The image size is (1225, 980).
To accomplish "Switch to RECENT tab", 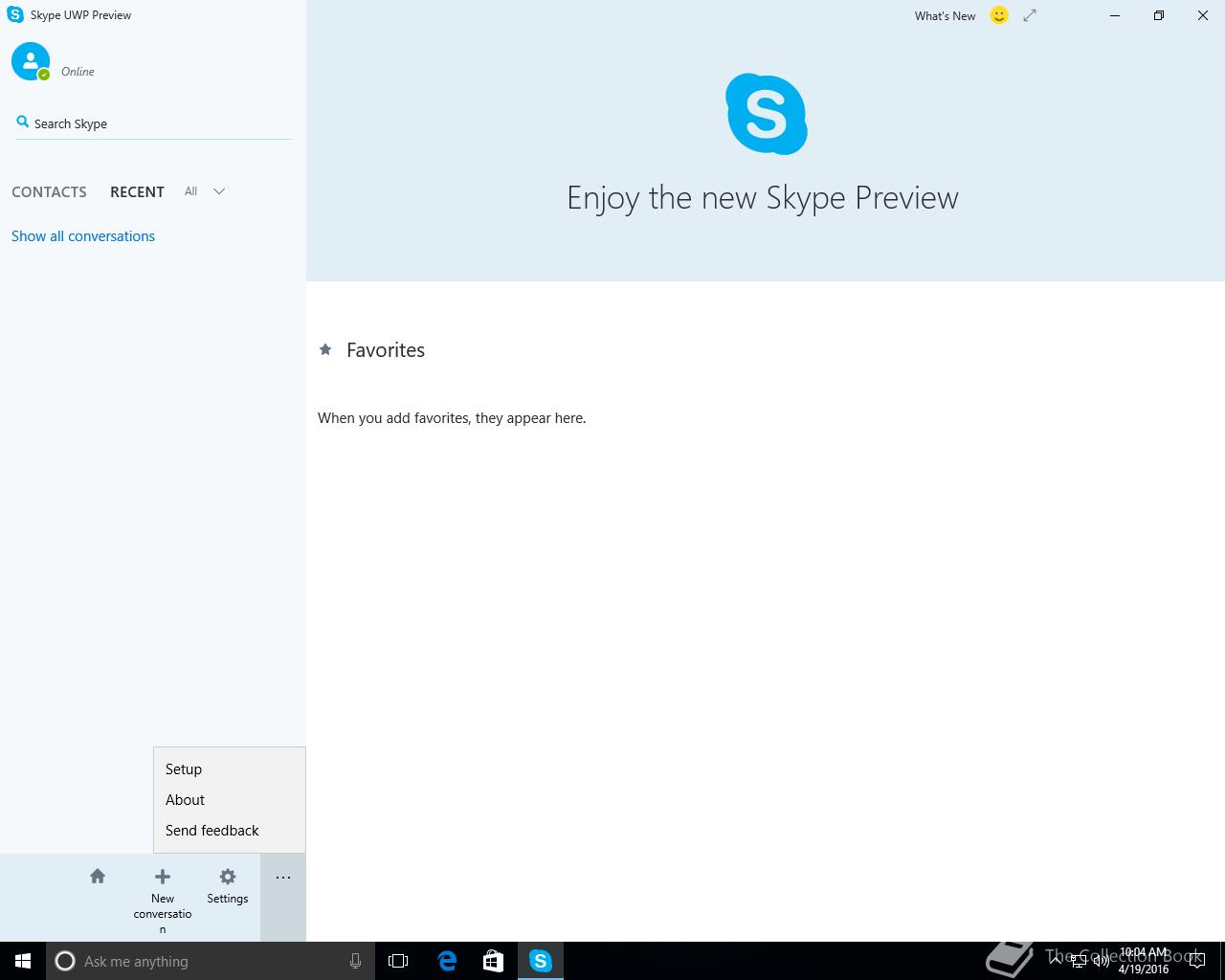I will [x=137, y=191].
